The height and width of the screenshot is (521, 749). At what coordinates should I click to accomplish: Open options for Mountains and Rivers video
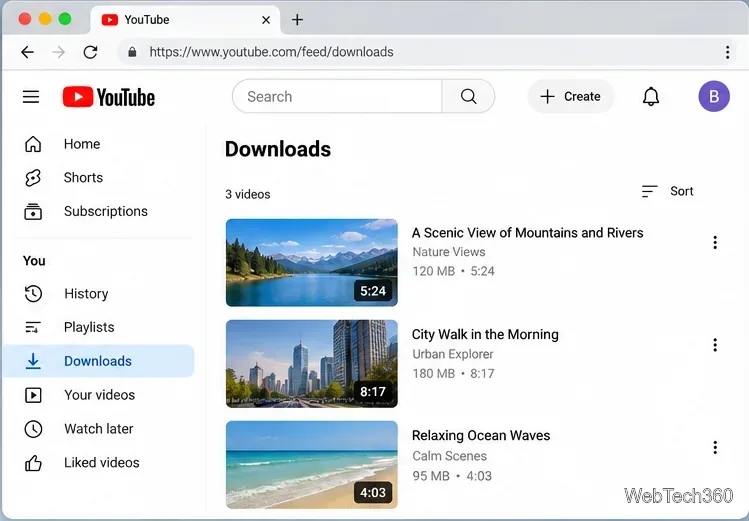tap(715, 243)
